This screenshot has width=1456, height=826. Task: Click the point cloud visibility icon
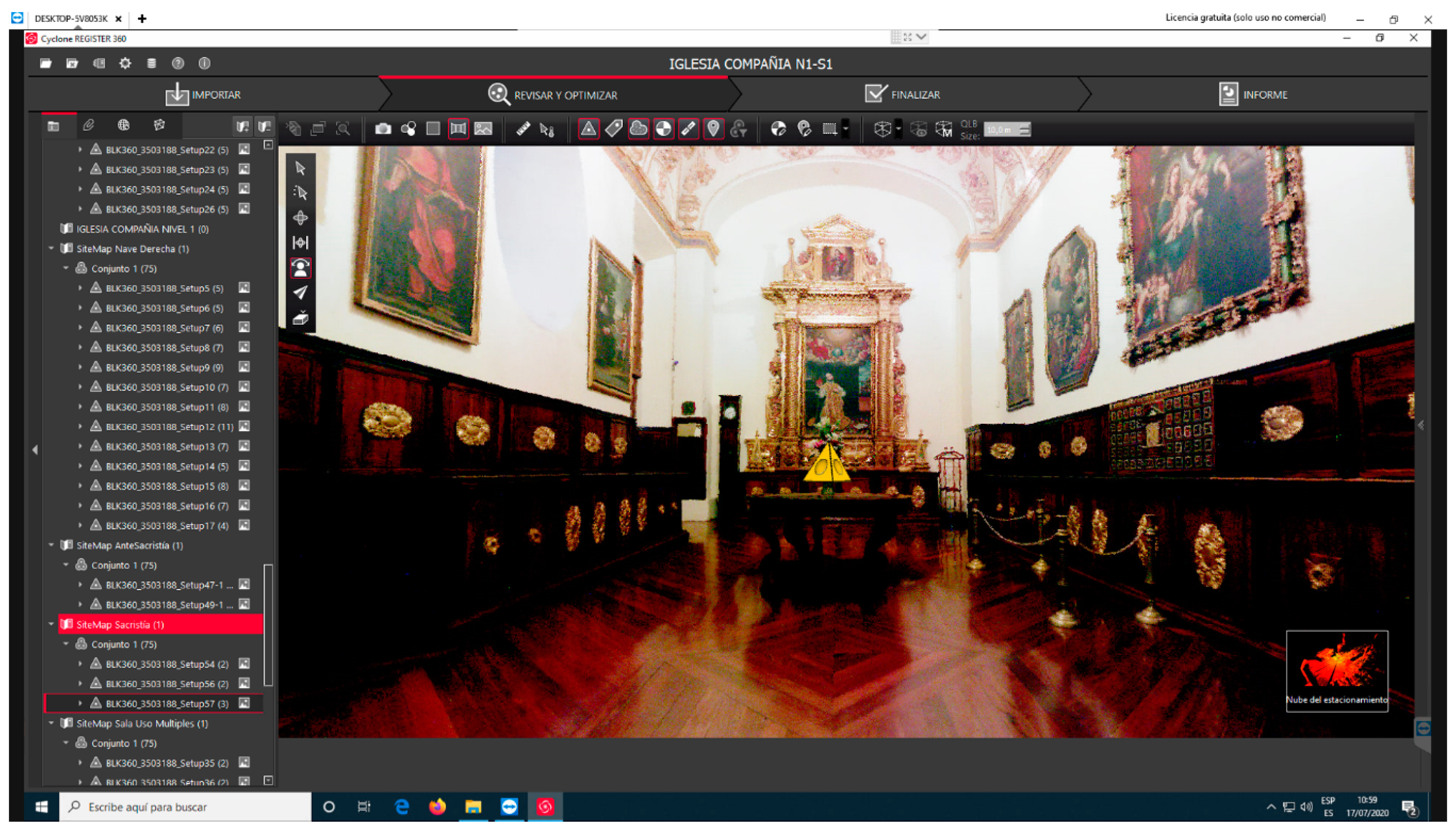[639, 129]
